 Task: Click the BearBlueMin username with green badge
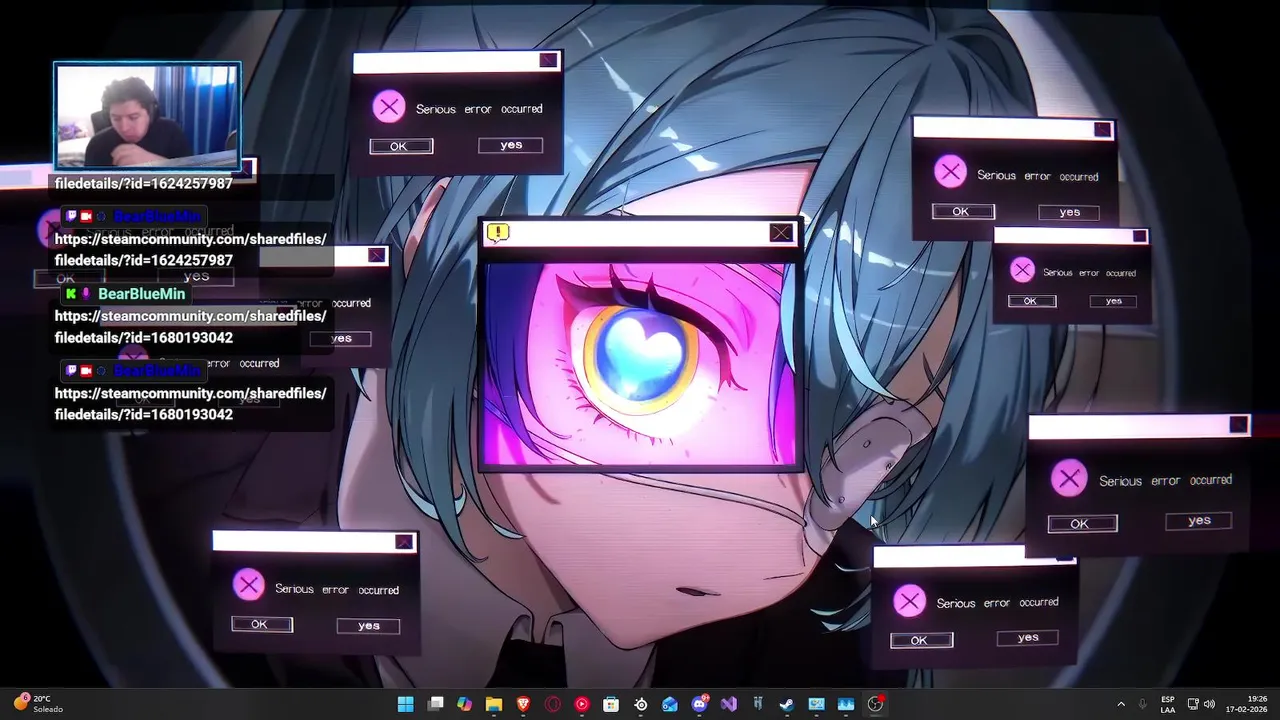(x=141, y=294)
